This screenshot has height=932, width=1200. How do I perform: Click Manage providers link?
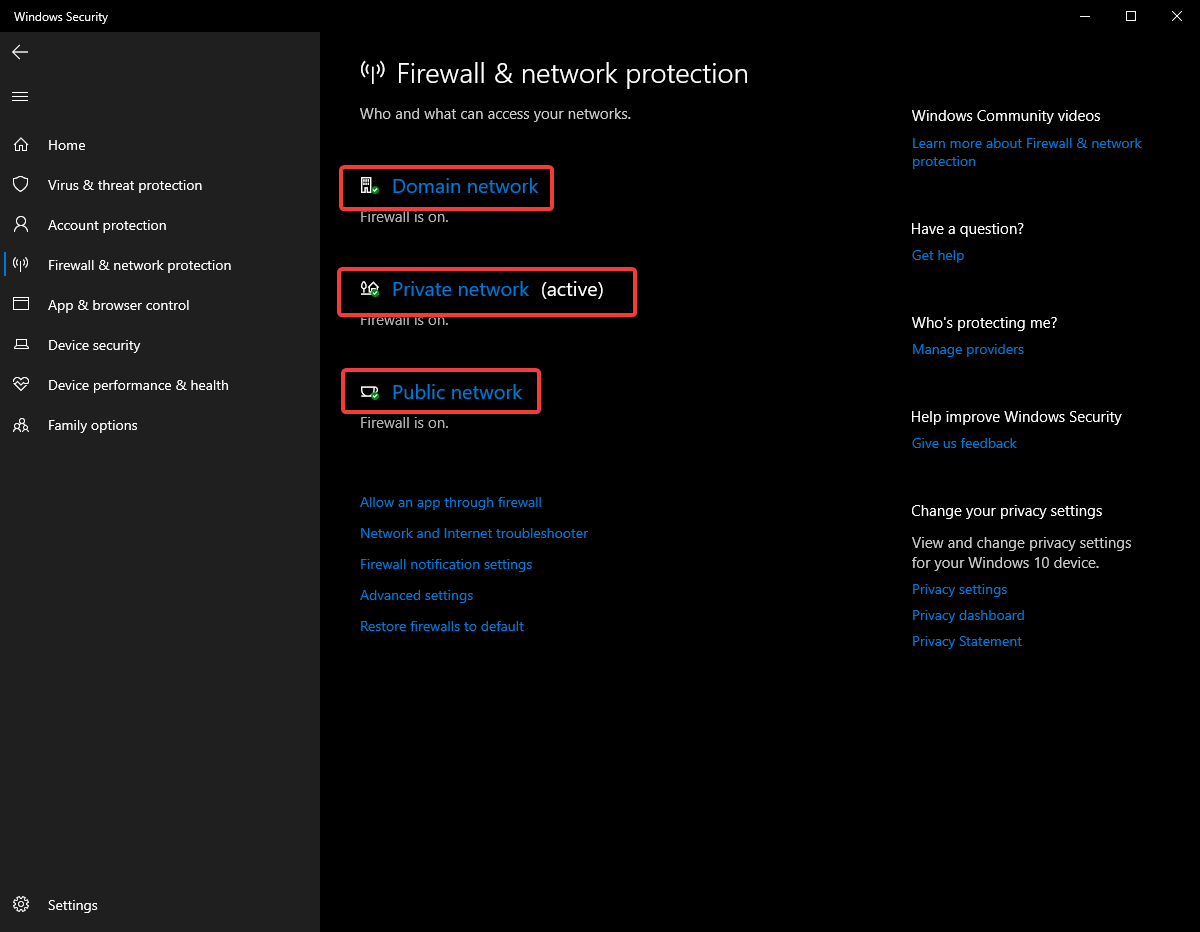coord(967,349)
